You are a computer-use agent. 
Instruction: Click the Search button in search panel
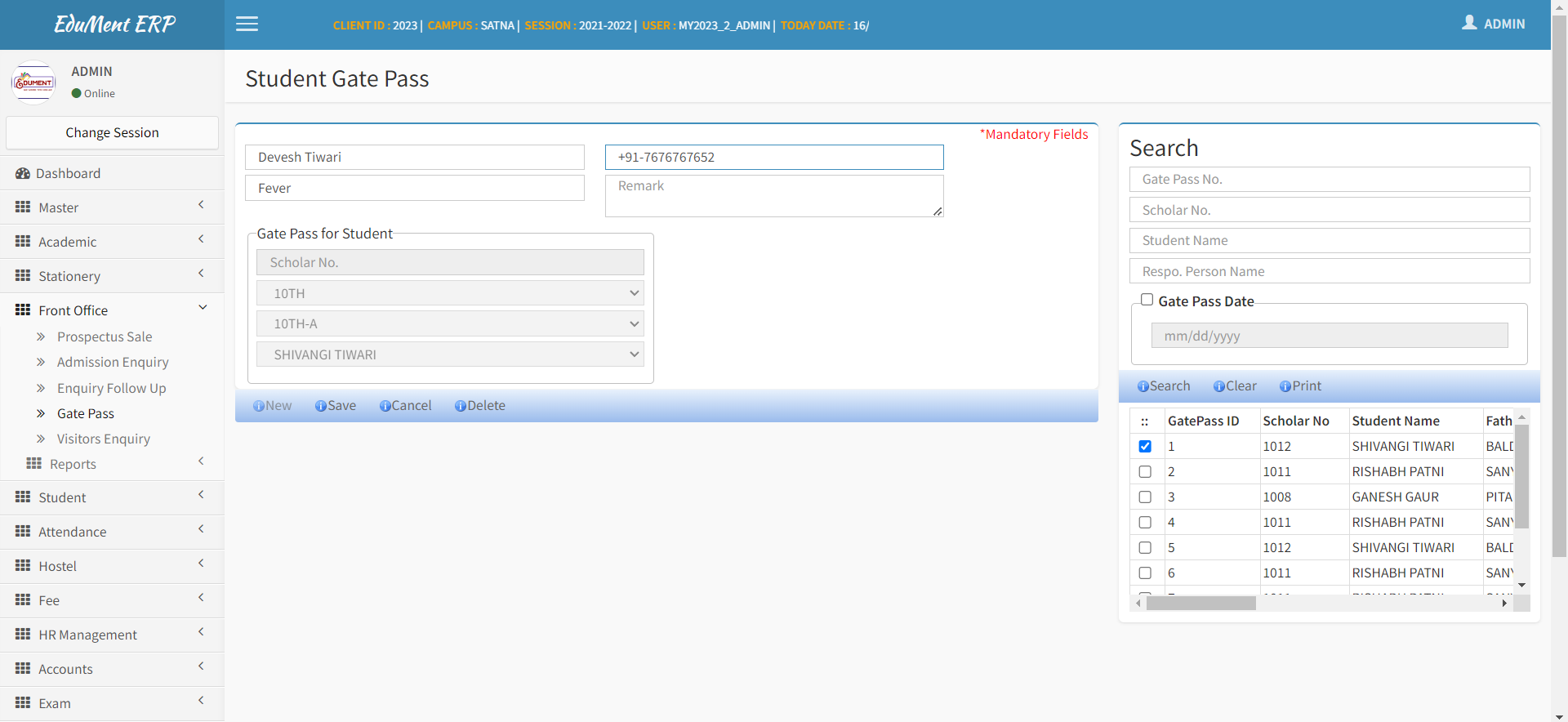click(x=1164, y=386)
